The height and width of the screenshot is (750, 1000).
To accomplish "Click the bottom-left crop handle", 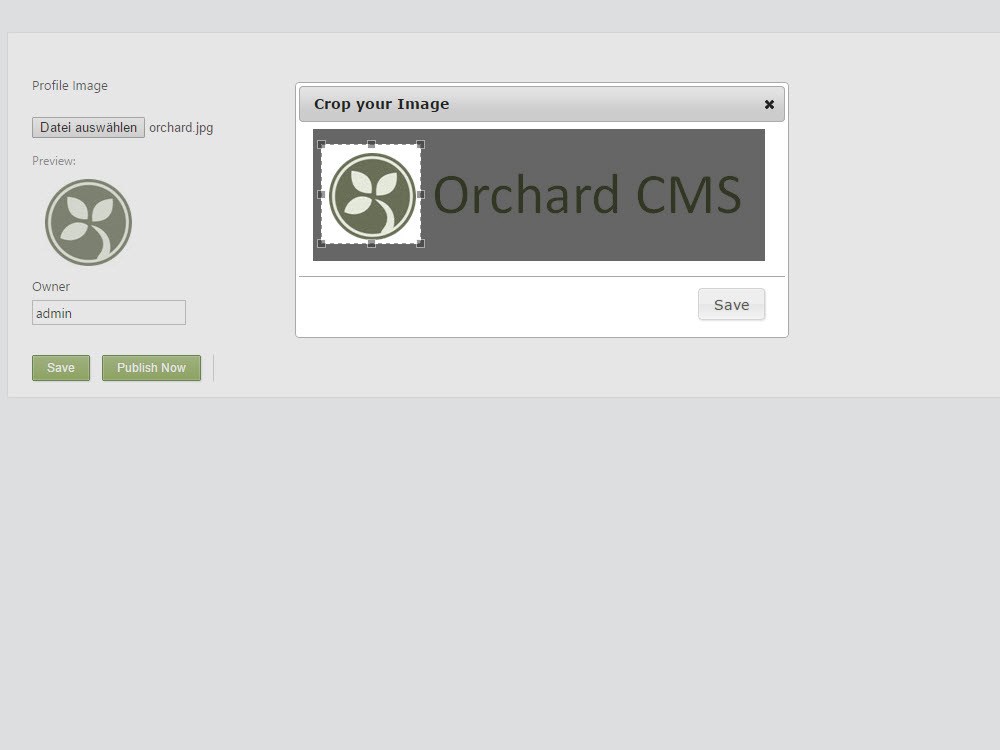I will click(x=321, y=243).
